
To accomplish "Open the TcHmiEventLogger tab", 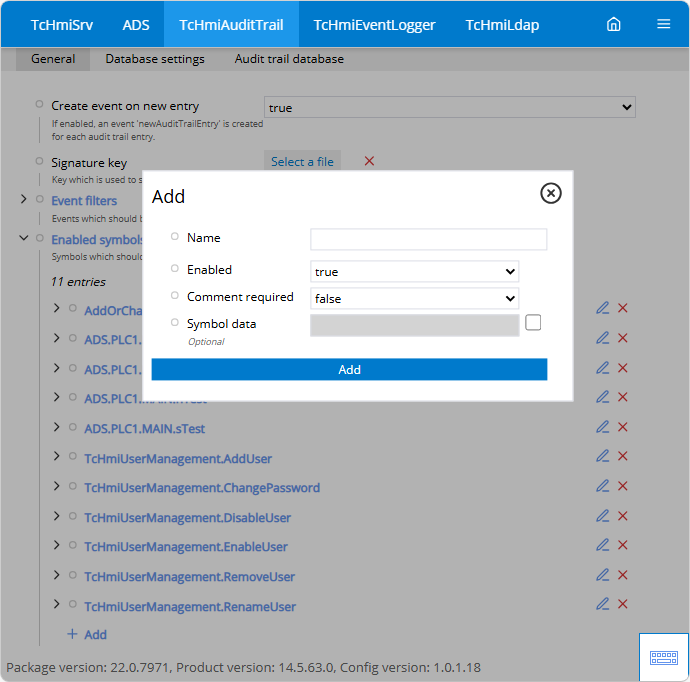I will (374, 25).
